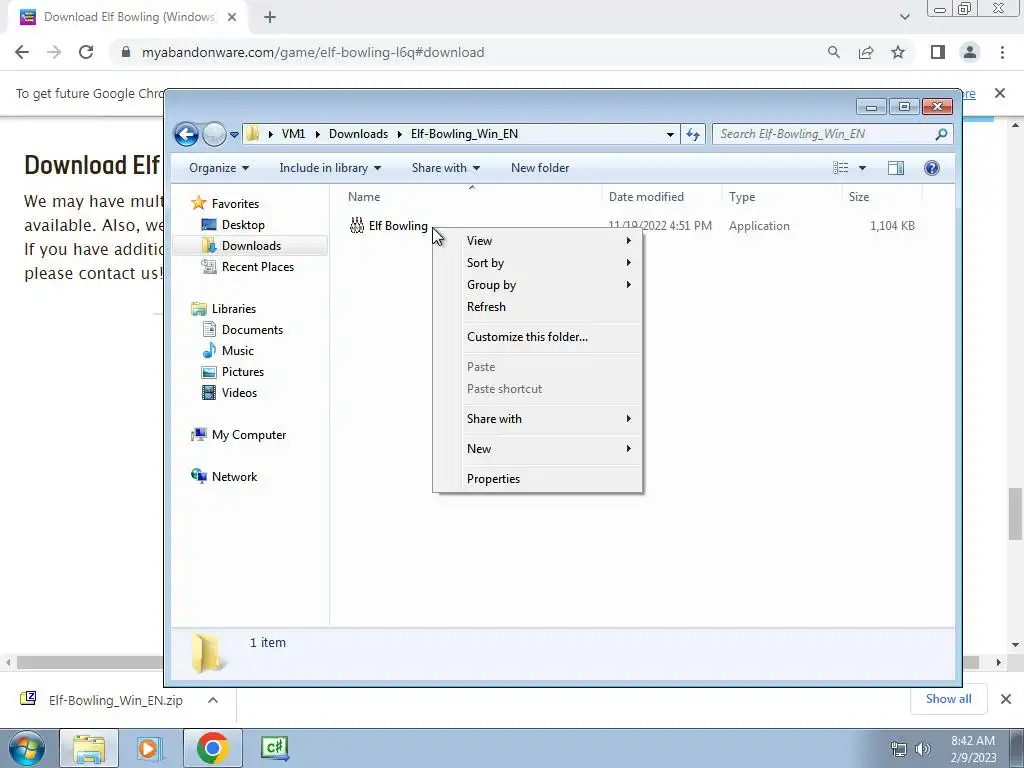
Task: Open a new Chrome tab
Action: click(x=270, y=18)
